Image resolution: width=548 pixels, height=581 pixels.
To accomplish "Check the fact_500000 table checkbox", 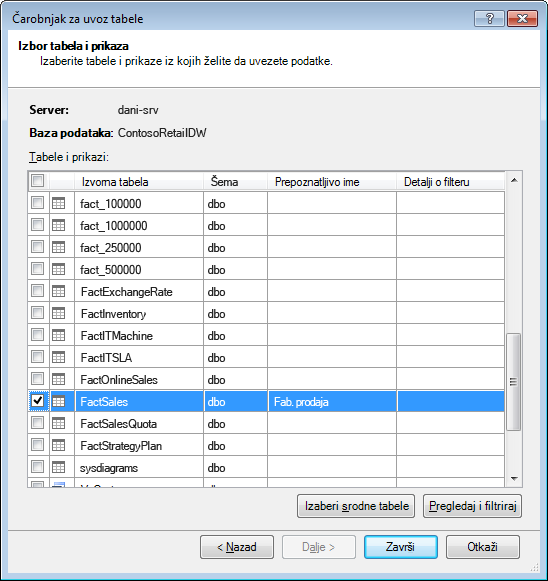I will 37,269.
